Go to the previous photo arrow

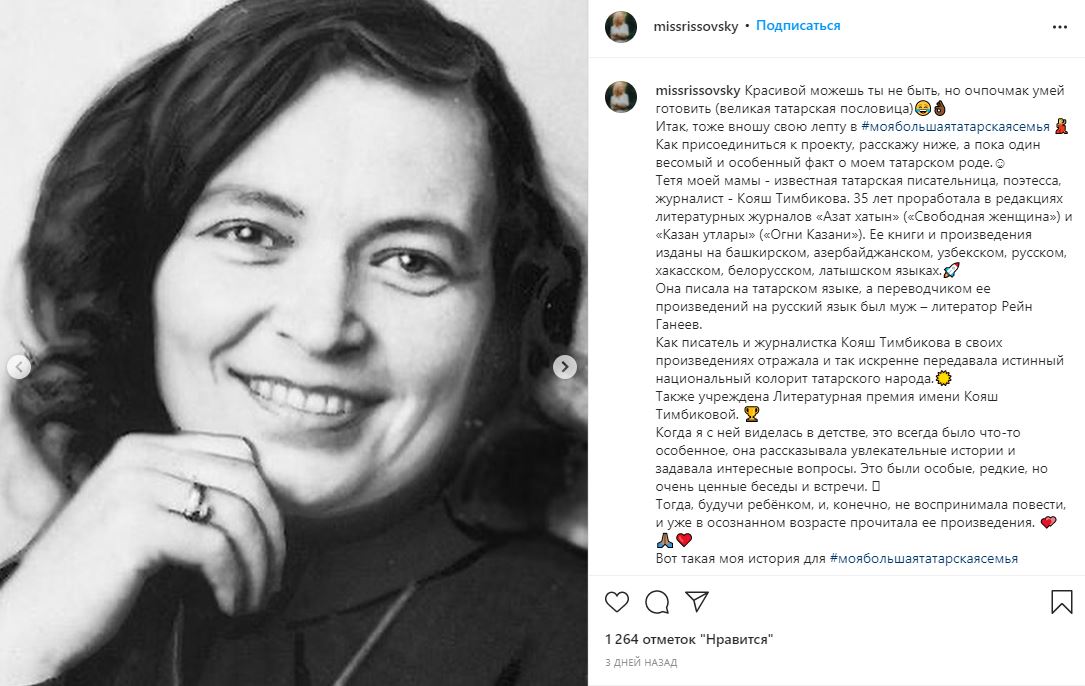tap(18, 367)
